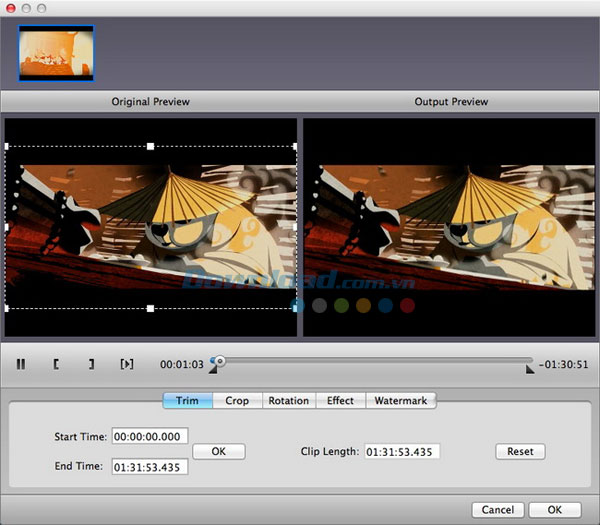Set trim start with left bracket icon
The width and height of the screenshot is (600, 525).
pos(56,364)
